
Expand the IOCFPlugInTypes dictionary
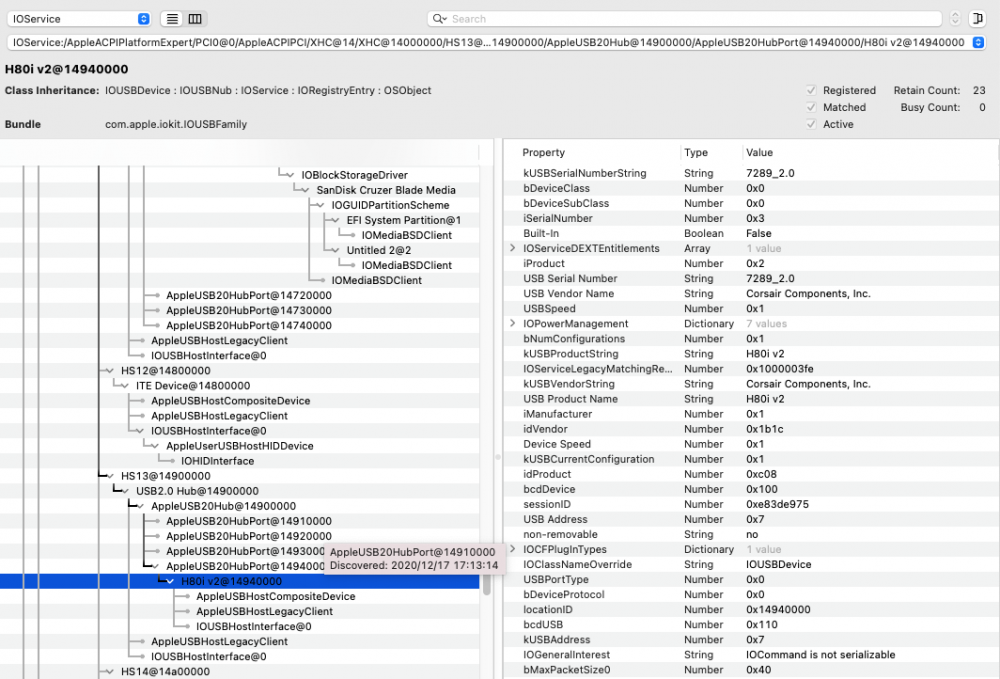point(513,549)
